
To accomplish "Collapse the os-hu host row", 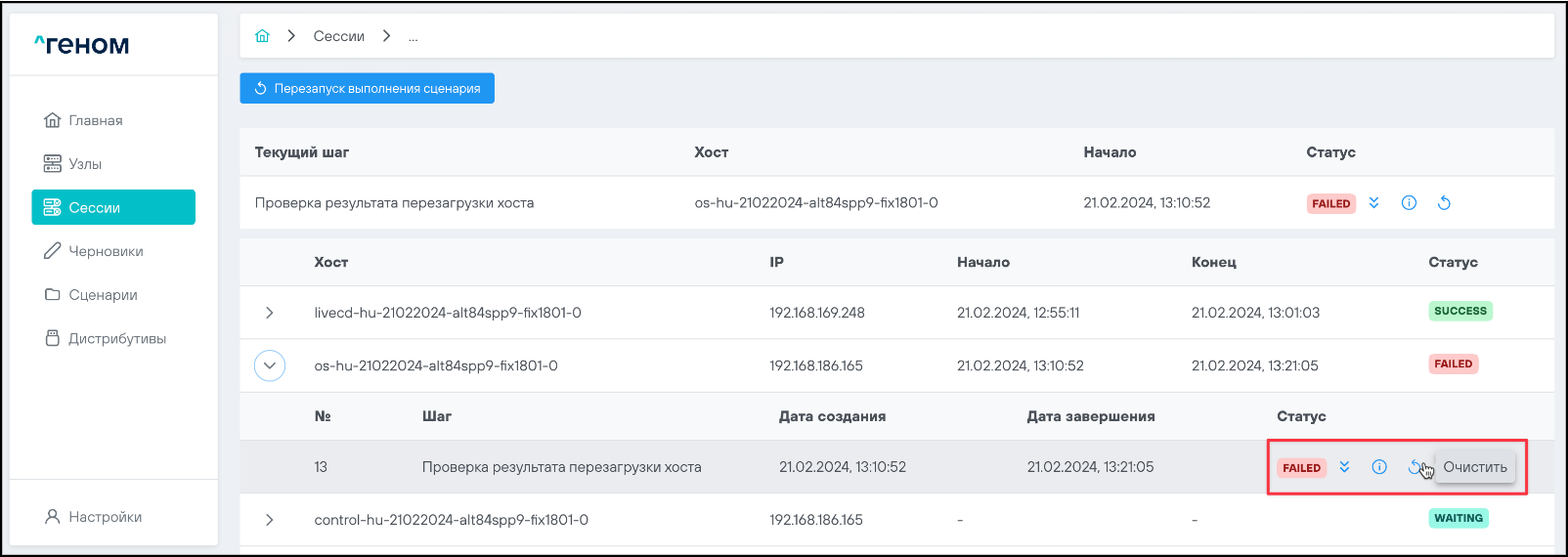I will tap(270, 365).
